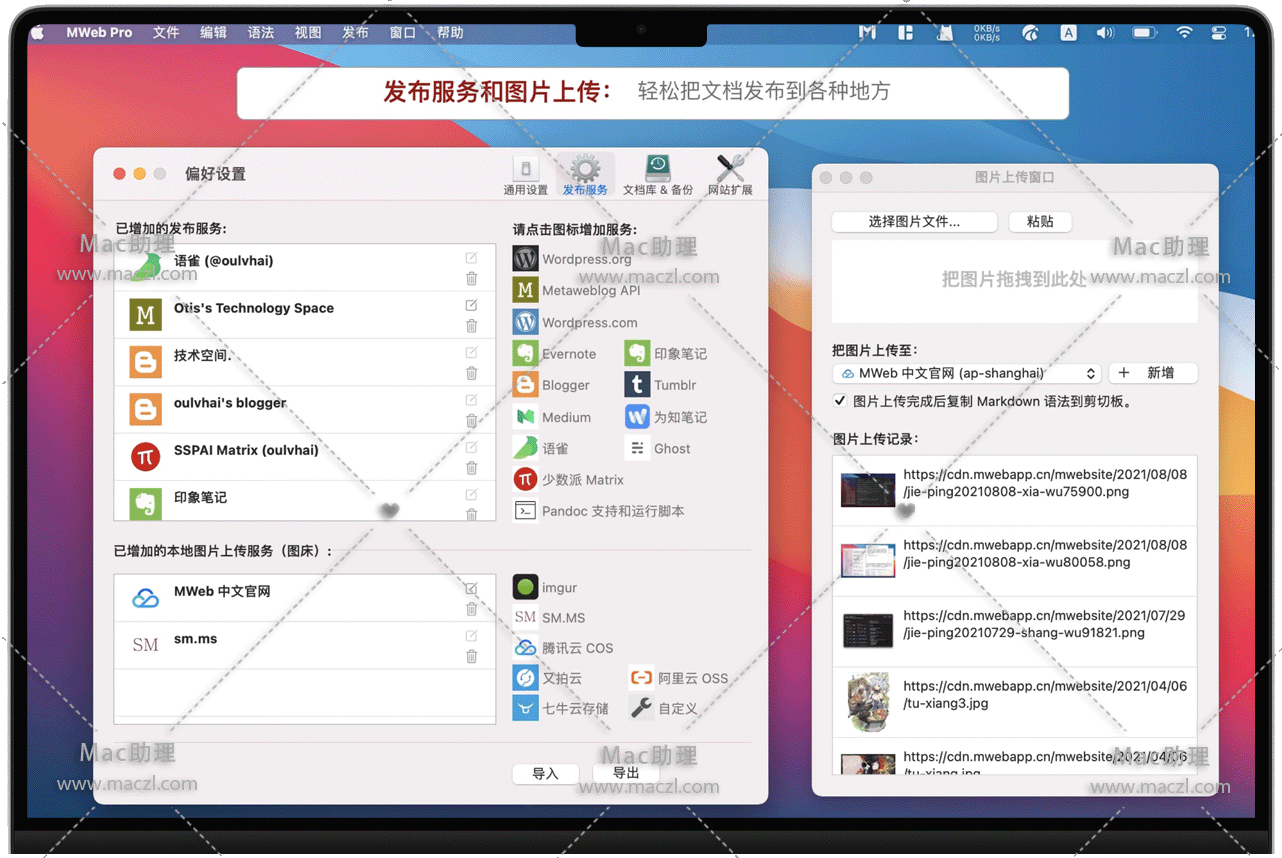1282x858 pixels.
Task: Open the volume control in the menu bar
Action: click(x=1105, y=32)
